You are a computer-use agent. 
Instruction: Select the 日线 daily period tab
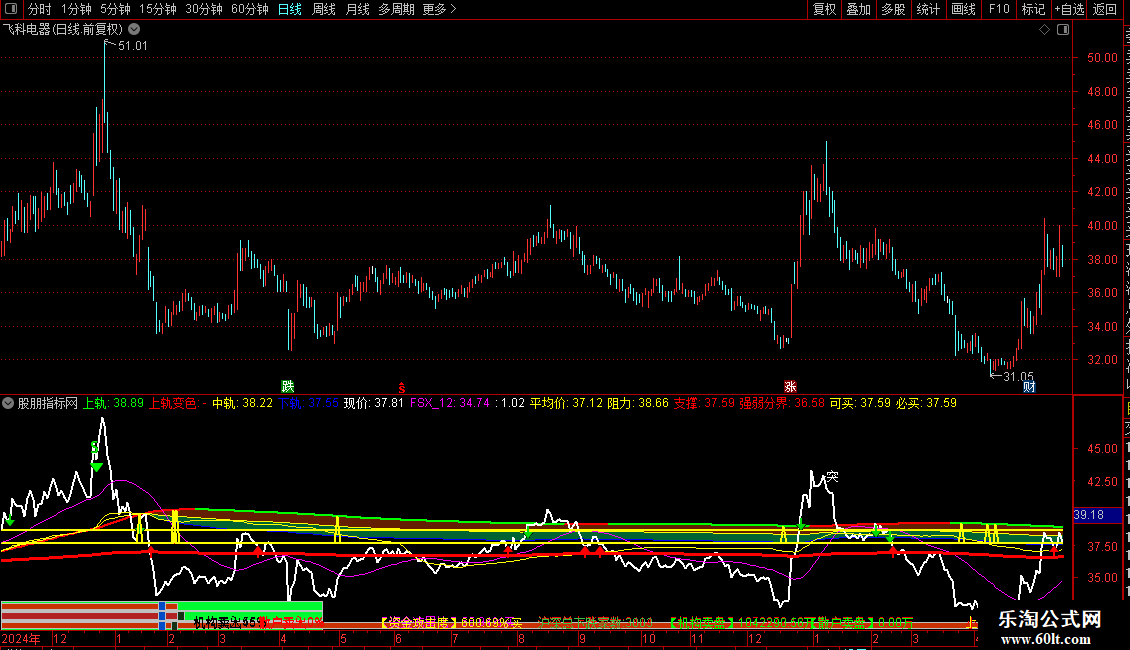(290, 9)
